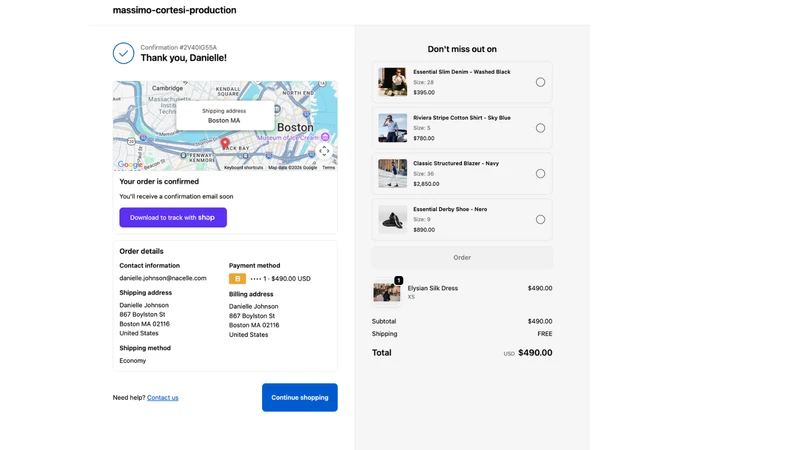Click Download to track with Shop button
The height and width of the screenshot is (450, 800).
click(x=173, y=217)
